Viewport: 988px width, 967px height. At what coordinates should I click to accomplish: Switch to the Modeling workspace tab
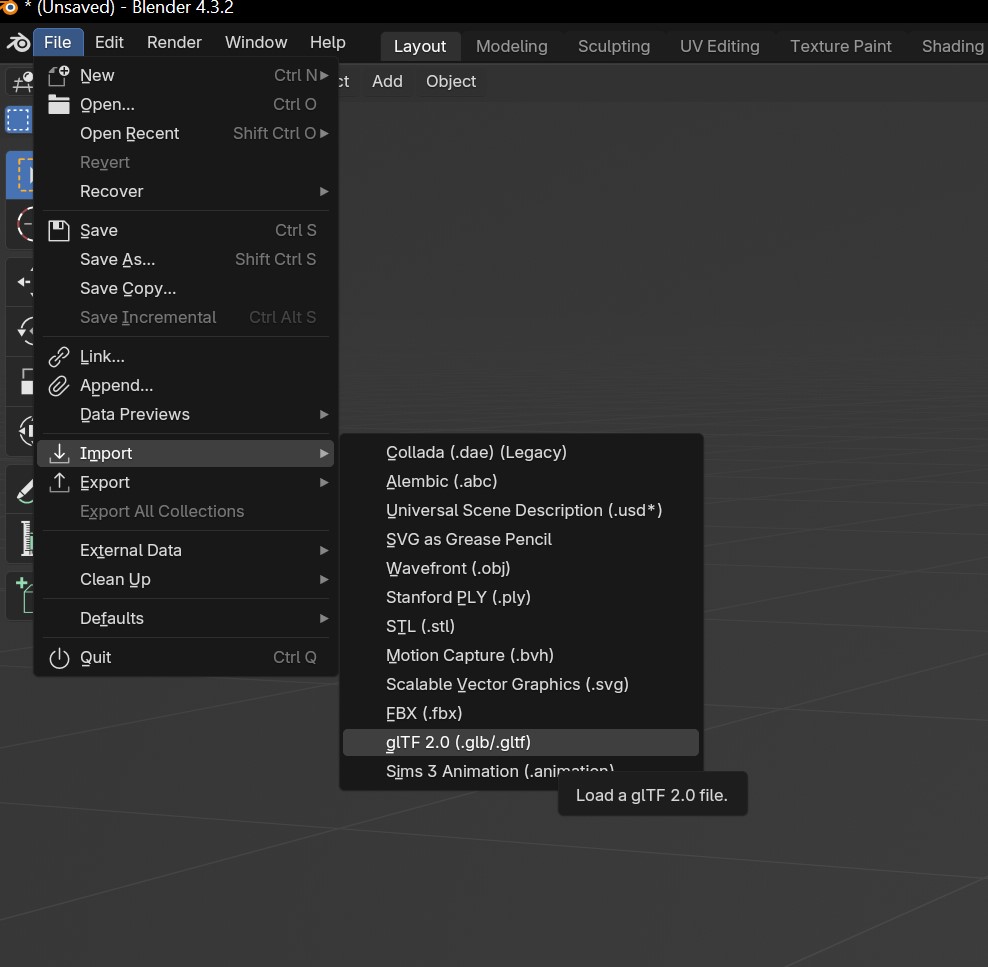pyautogui.click(x=512, y=47)
